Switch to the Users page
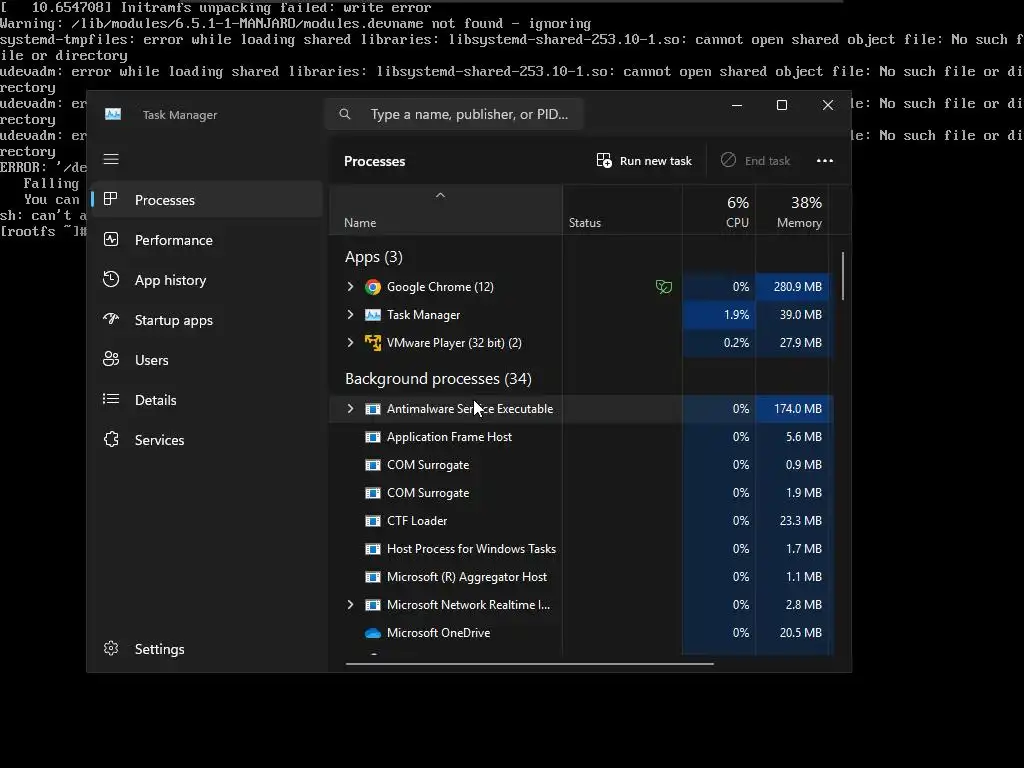This screenshot has width=1024, height=768. click(x=208, y=360)
